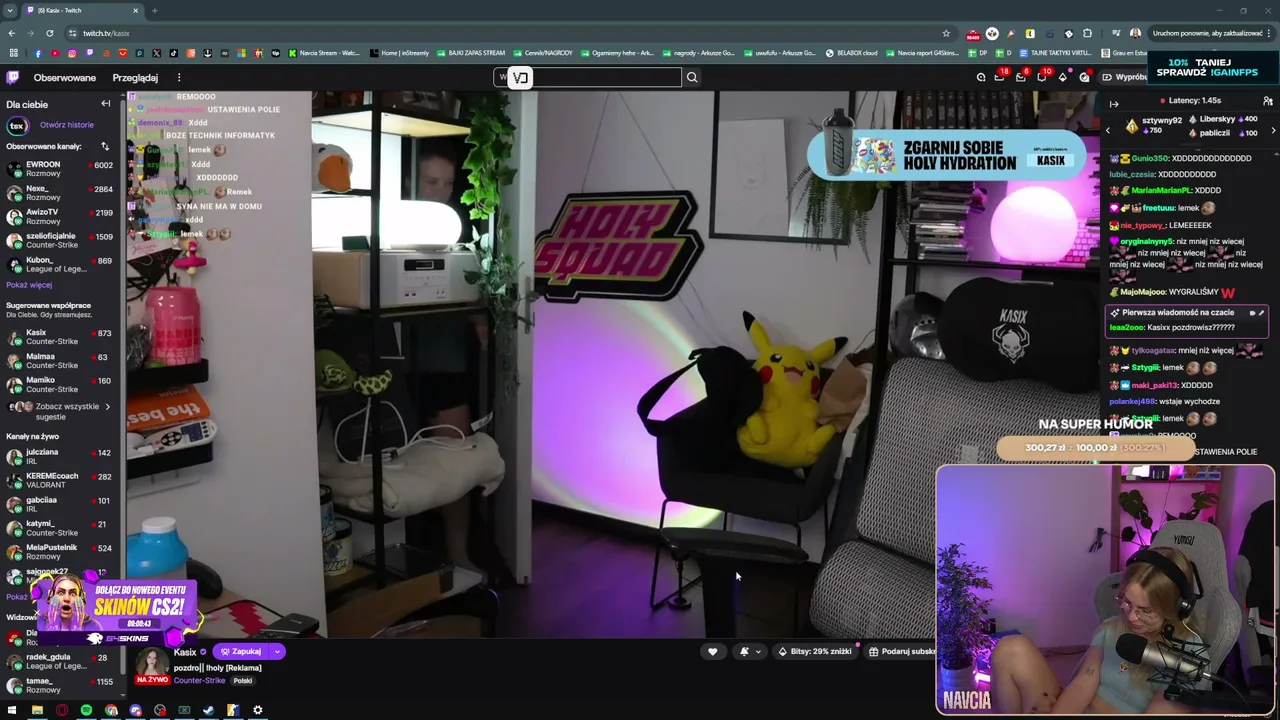This screenshot has width=1280, height=720.
Task: Open Navcia Stream bookmark
Action: pos(324,53)
